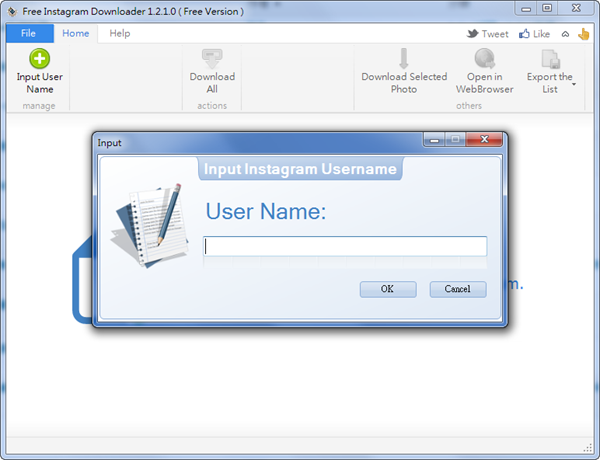600x460 pixels.
Task: Click the Like text link
Action: pyautogui.click(x=541, y=34)
